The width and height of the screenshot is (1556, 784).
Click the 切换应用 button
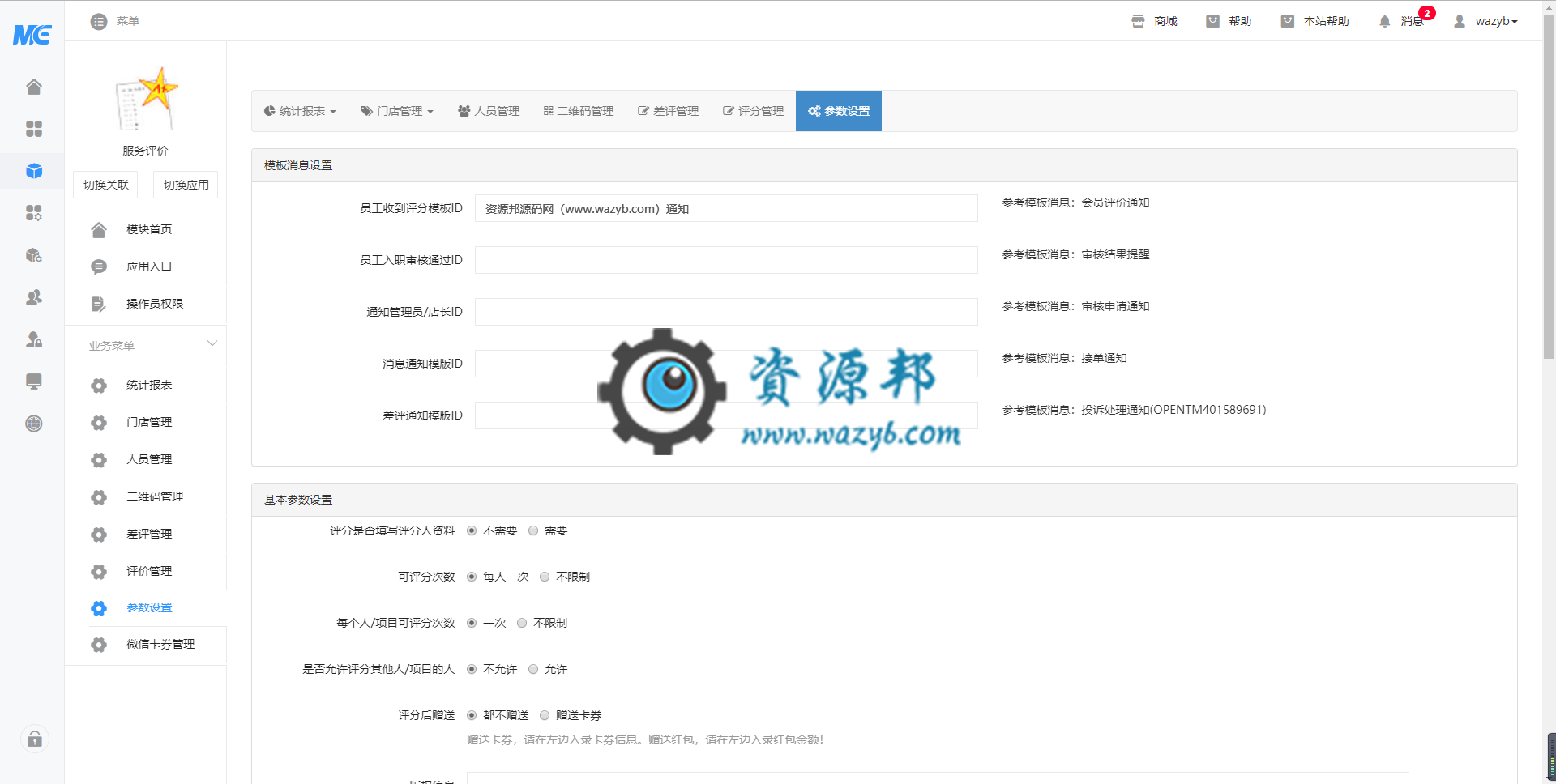pyautogui.click(x=186, y=185)
